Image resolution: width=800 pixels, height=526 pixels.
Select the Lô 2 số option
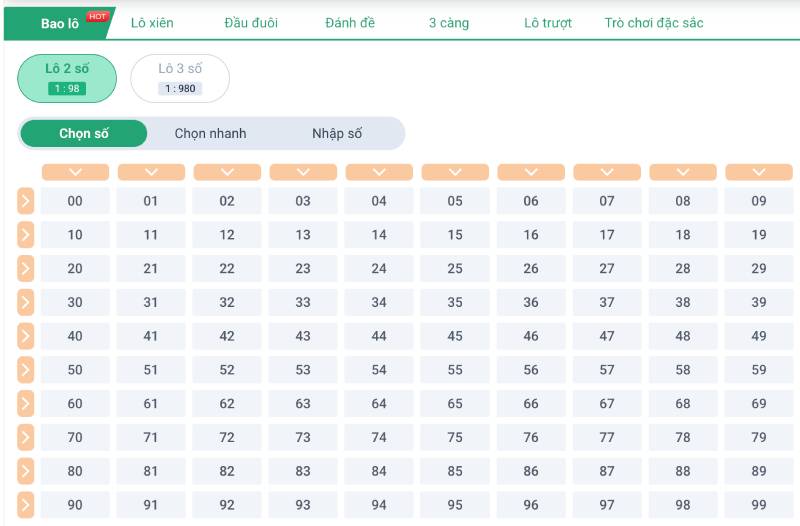67,78
